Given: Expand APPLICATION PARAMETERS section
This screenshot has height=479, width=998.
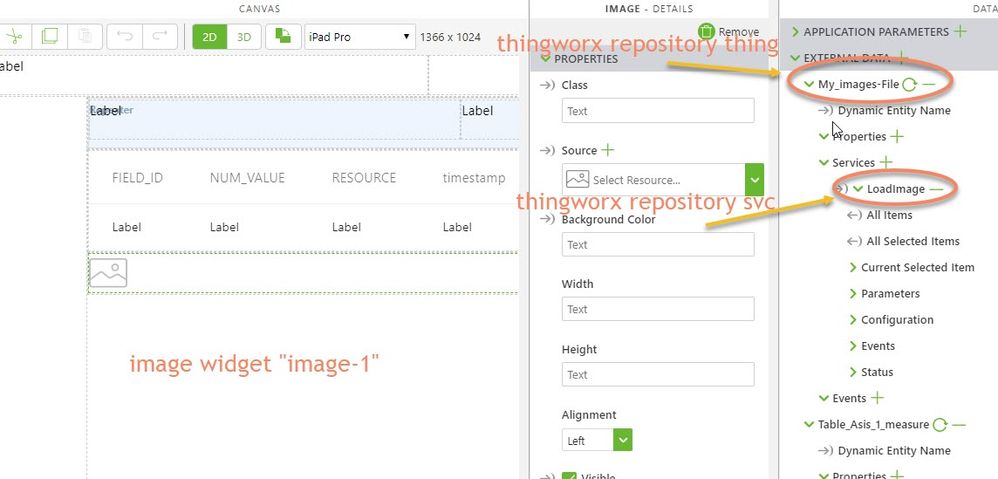Looking at the screenshot, I should (x=795, y=31).
